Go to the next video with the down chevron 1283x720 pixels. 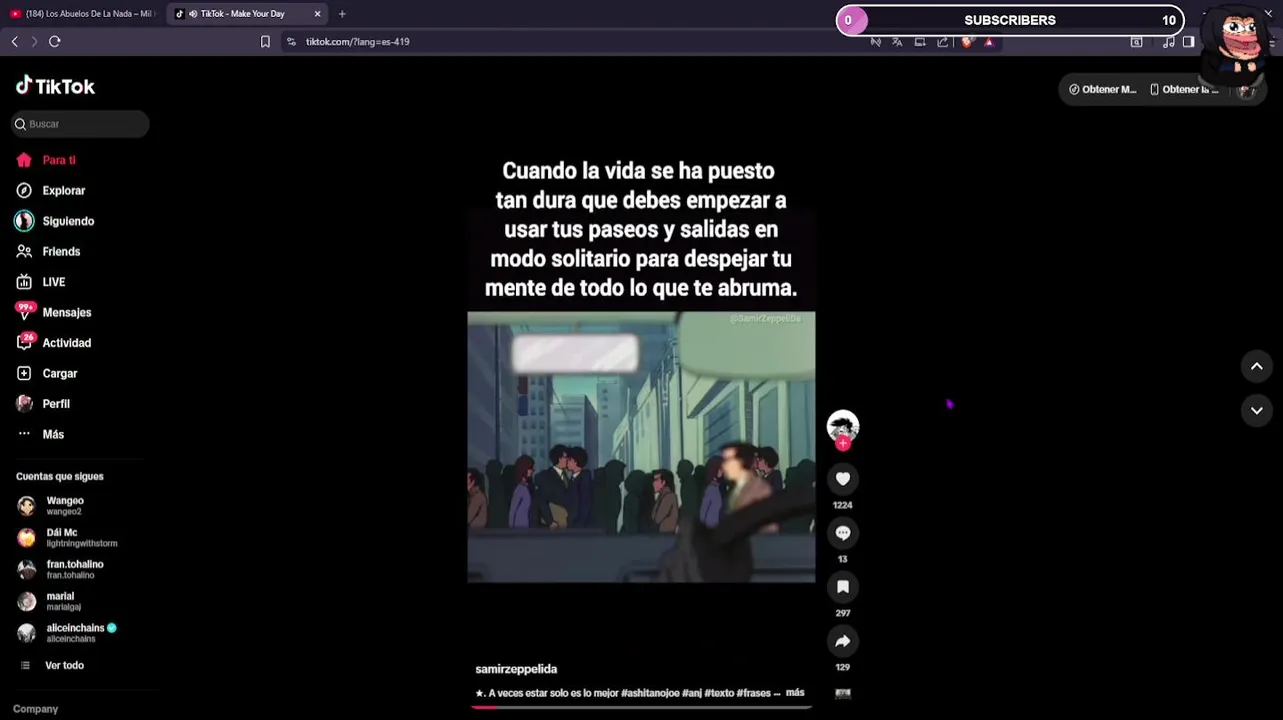1257,410
